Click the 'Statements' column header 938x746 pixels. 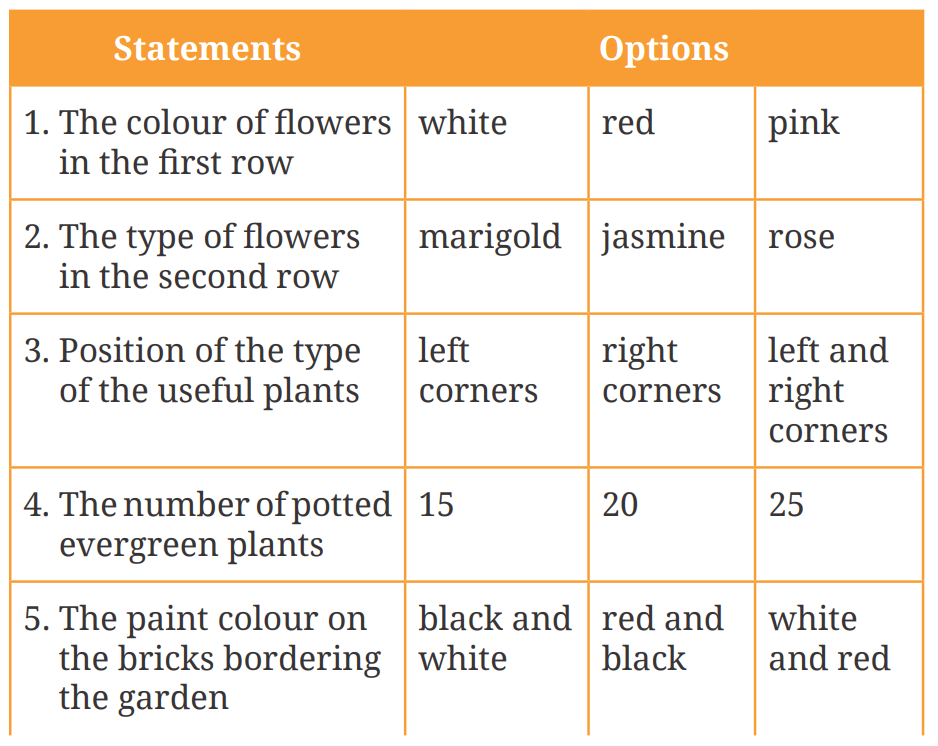[207, 49]
